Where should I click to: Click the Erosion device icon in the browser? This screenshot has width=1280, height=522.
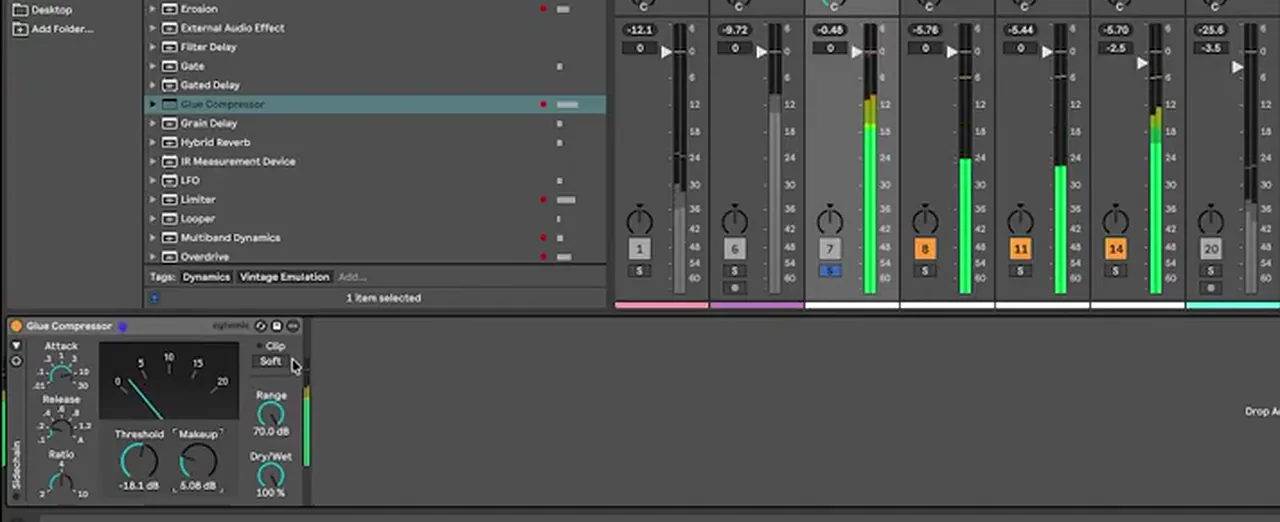pos(170,9)
